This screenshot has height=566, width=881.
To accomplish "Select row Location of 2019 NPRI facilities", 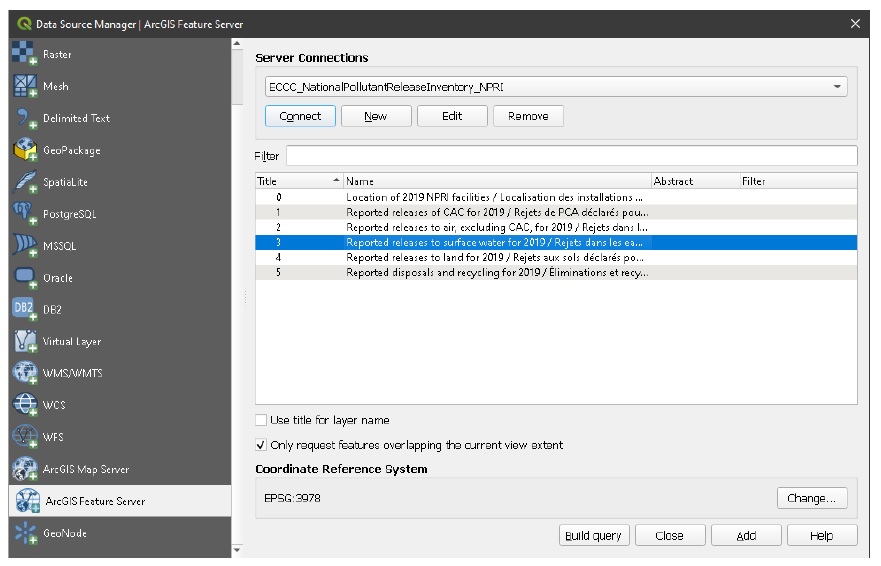I will [556, 197].
